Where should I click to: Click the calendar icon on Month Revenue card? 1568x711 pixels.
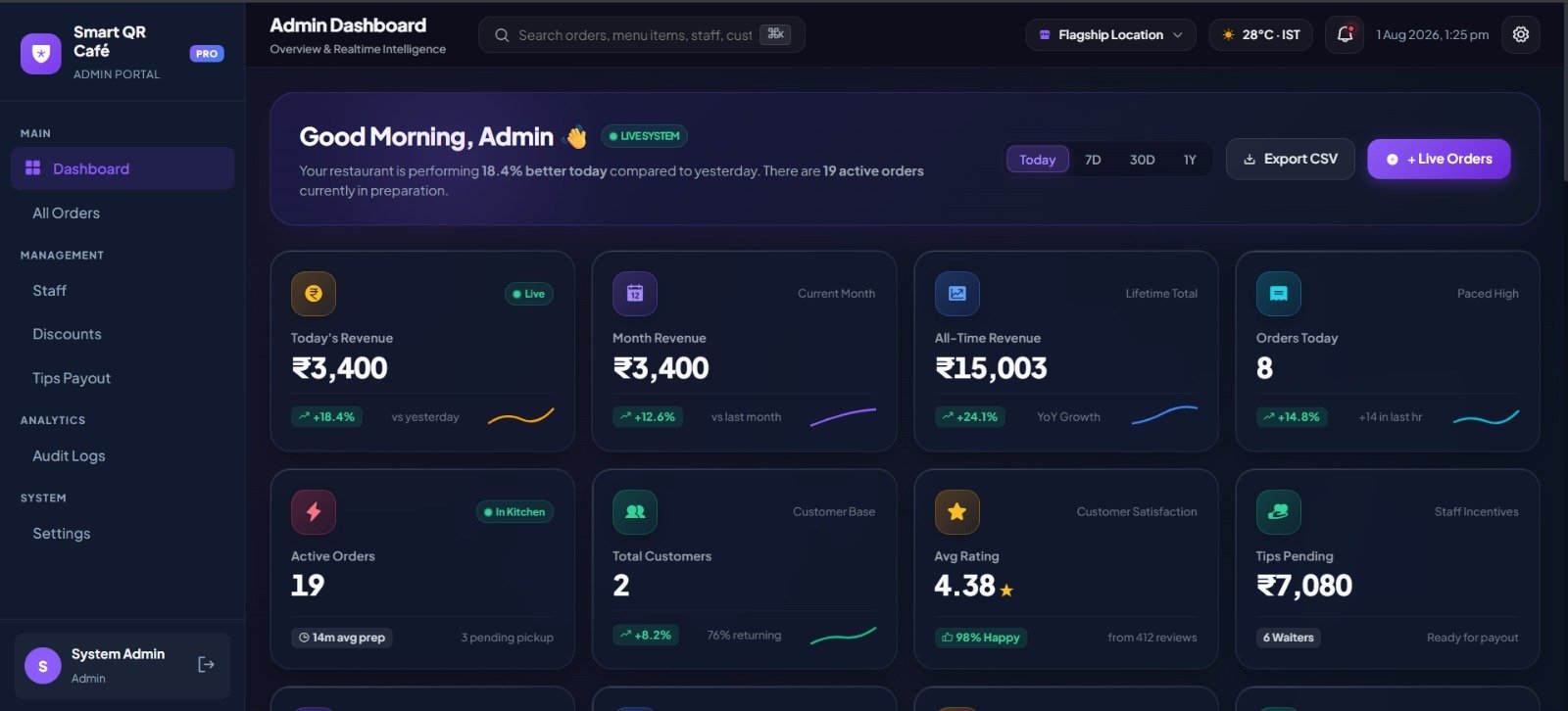point(635,294)
